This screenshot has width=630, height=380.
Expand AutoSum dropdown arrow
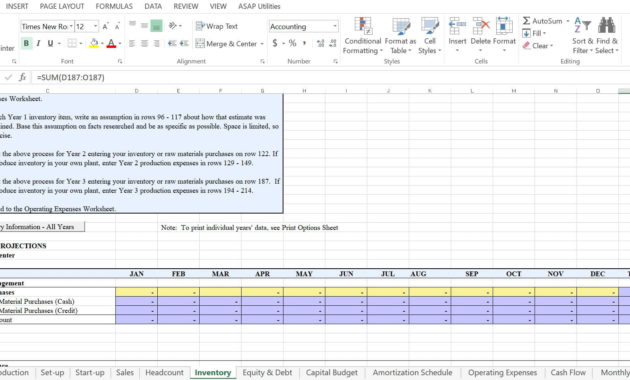click(568, 21)
